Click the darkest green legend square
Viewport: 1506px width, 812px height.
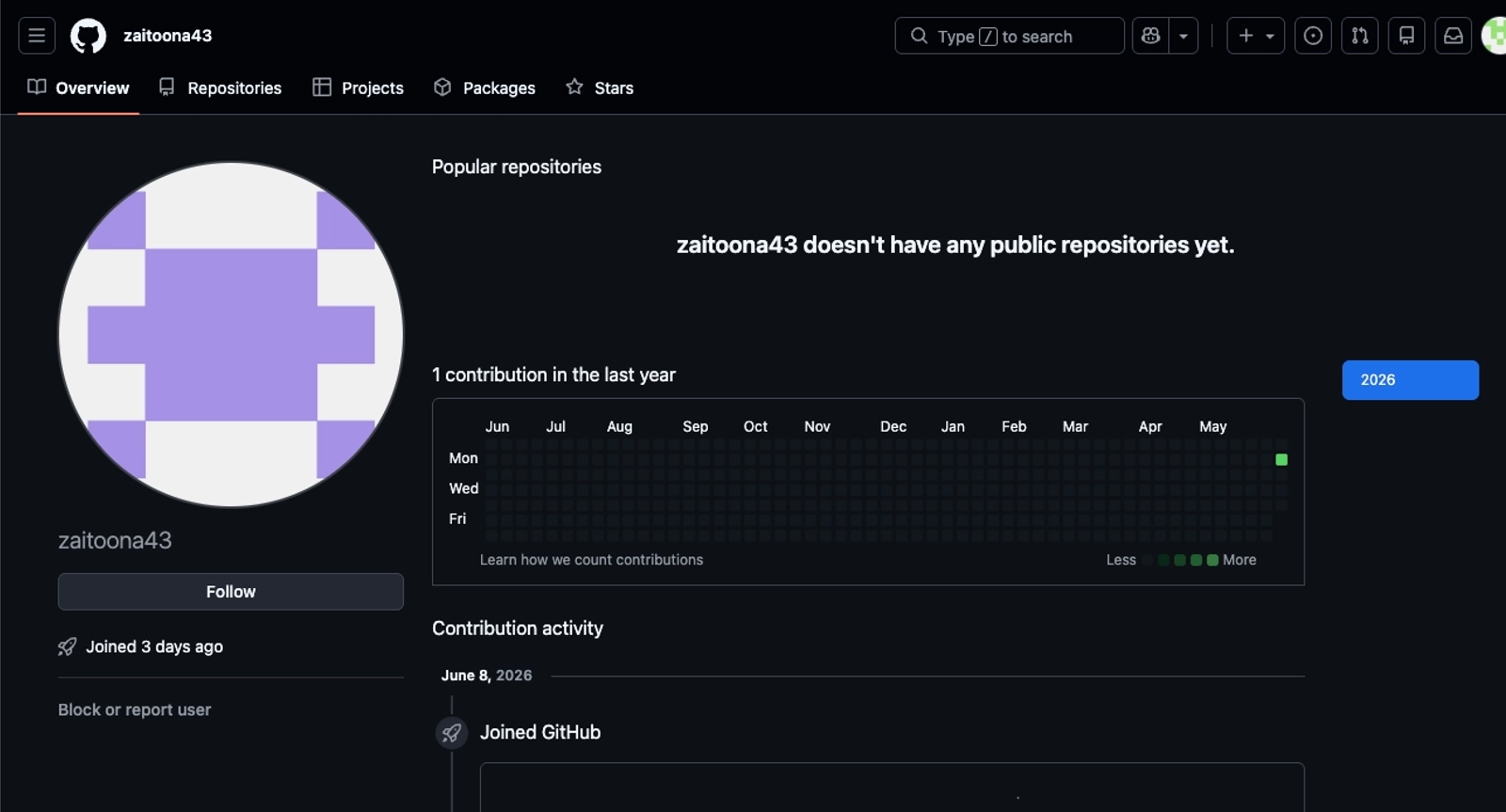click(x=1163, y=560)
